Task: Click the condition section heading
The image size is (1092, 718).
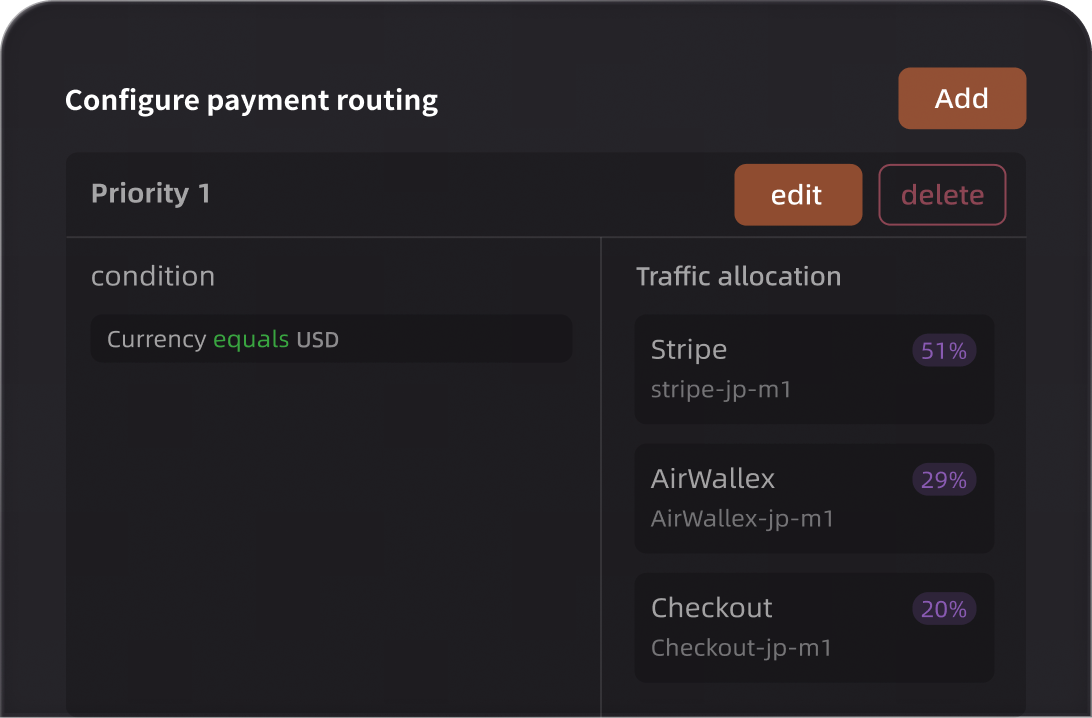Action: [x=153, y=276]
